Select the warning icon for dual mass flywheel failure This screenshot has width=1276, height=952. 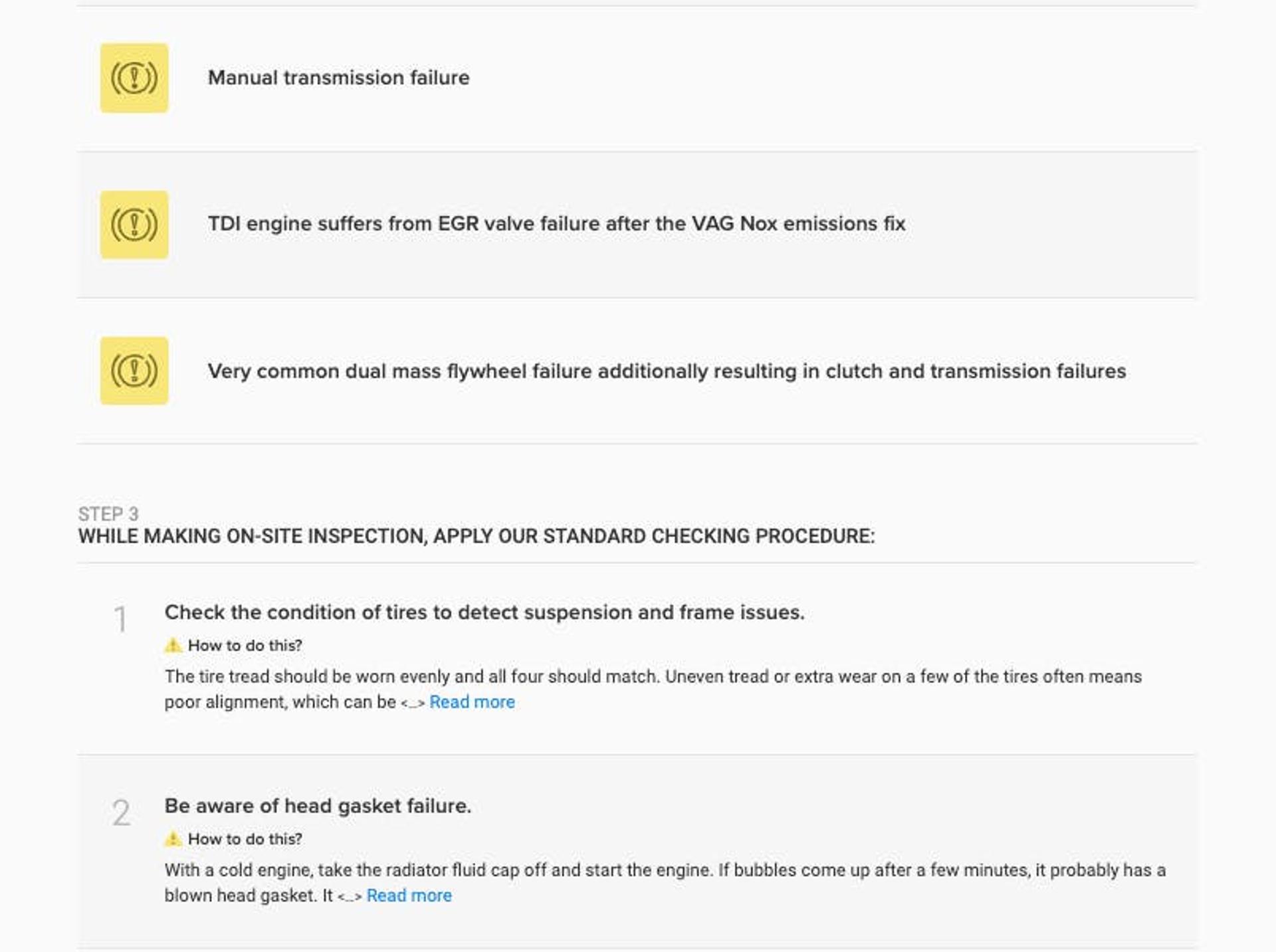pyautogui.click(x=134, y=371)
